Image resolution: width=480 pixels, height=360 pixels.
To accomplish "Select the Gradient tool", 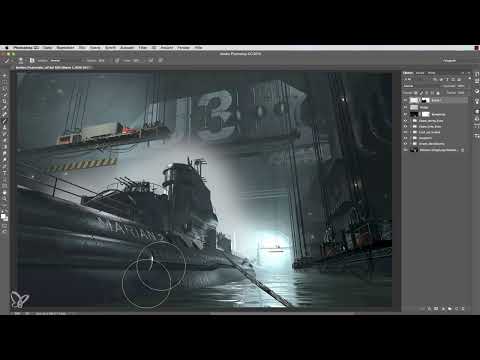I will [x=4, y=147].
